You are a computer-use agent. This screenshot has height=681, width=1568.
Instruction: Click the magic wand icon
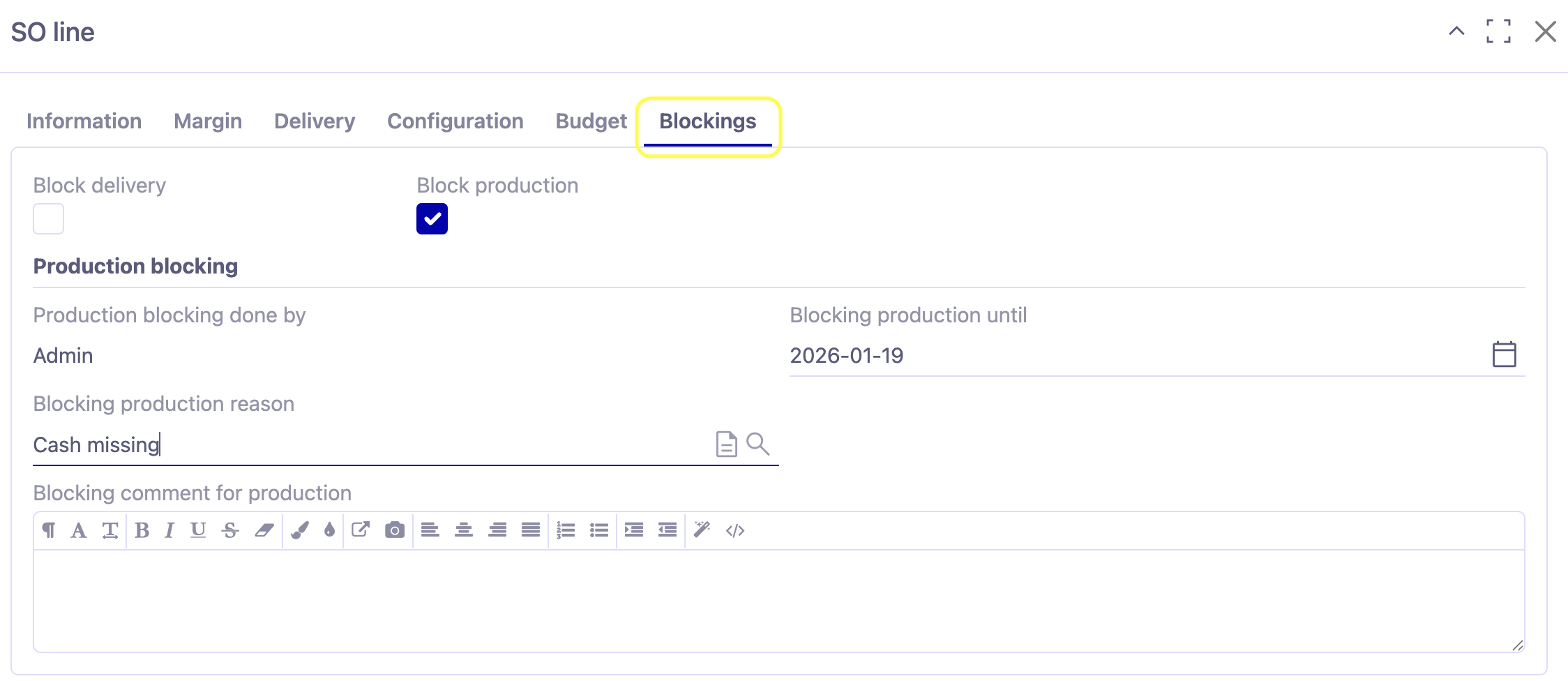pos(702,530)
